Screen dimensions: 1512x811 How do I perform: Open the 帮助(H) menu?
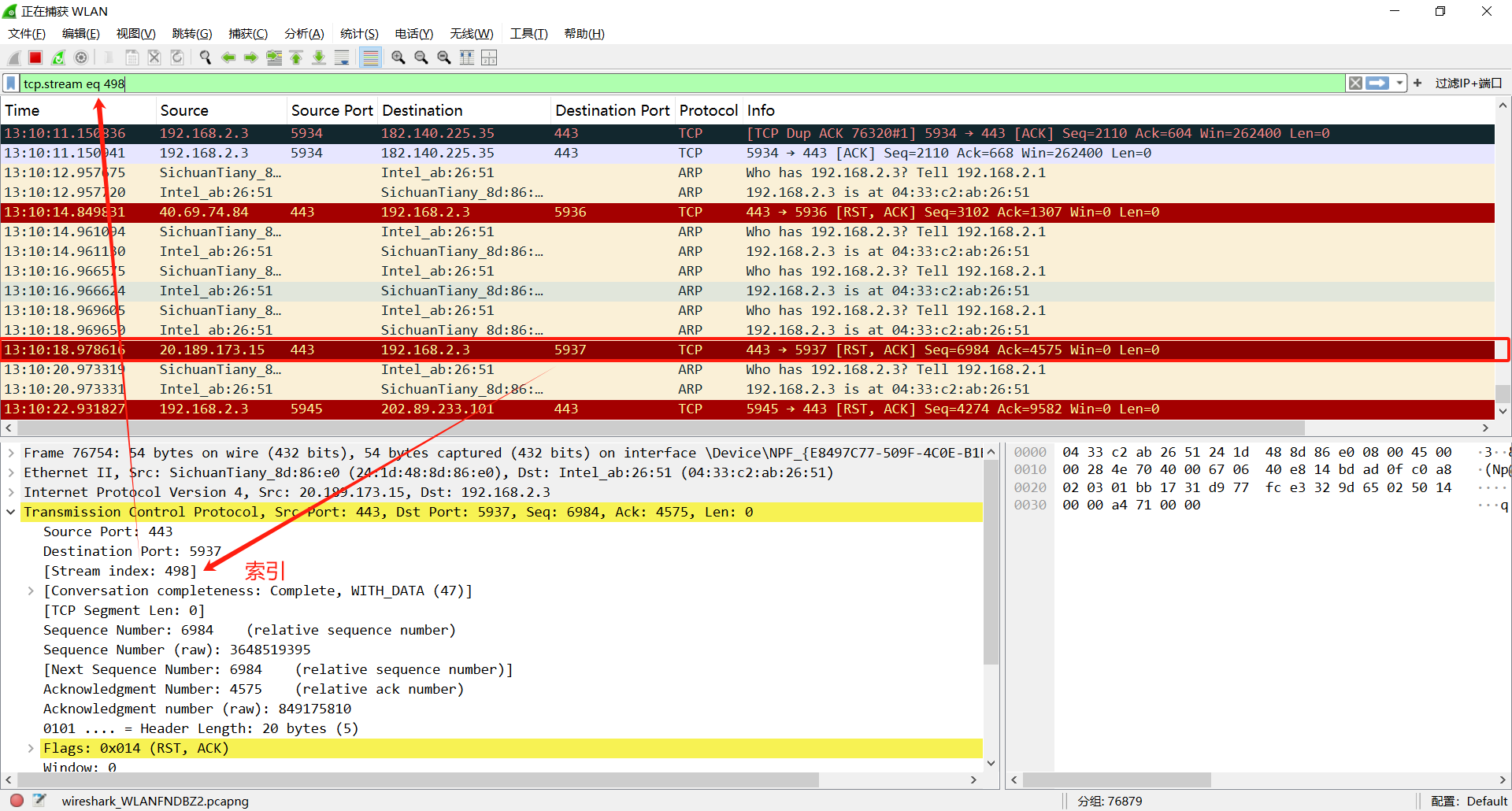pyautogui.click(x=584, y=34)
